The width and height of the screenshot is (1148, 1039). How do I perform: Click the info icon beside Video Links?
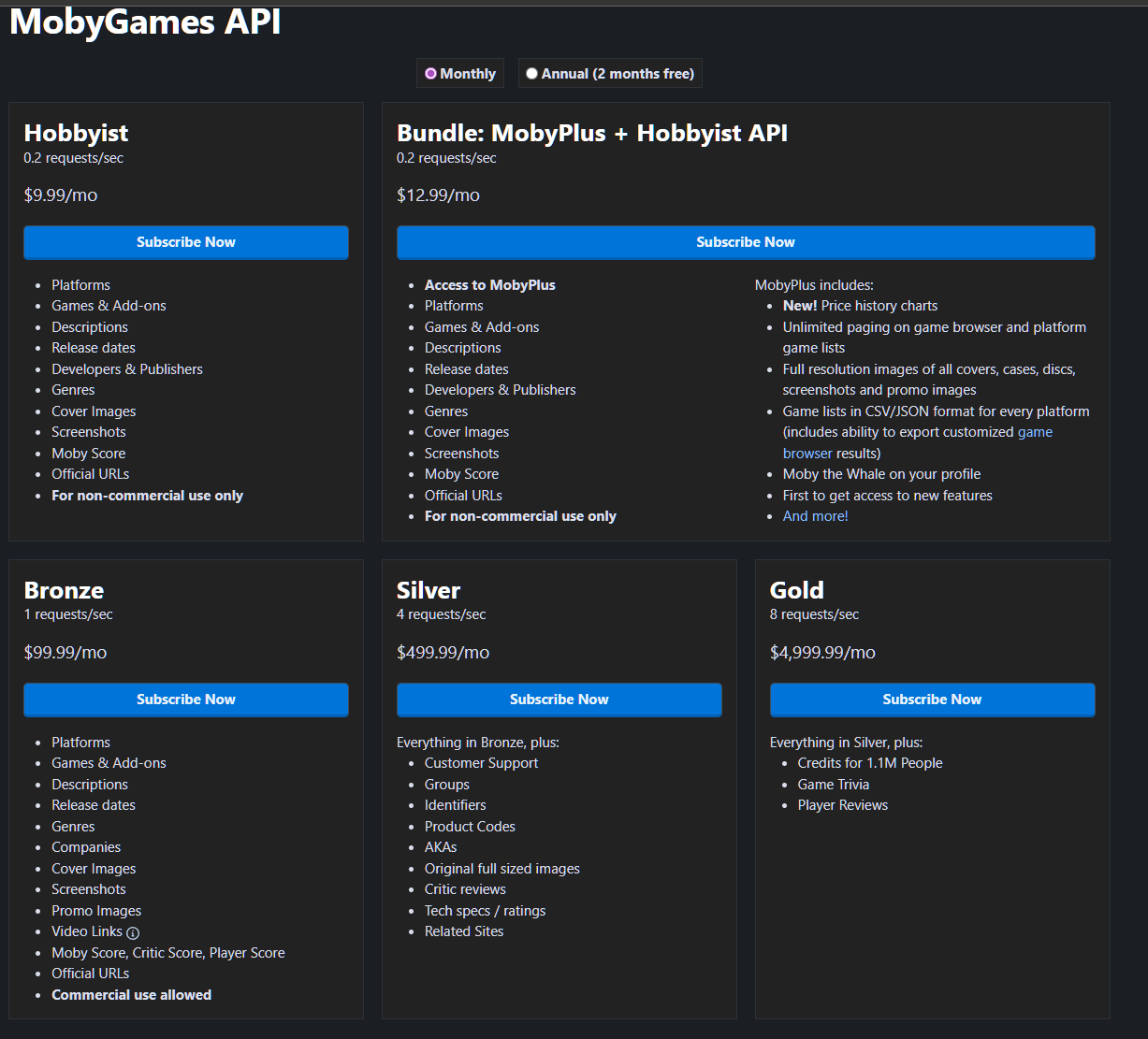tap(133, 932)
